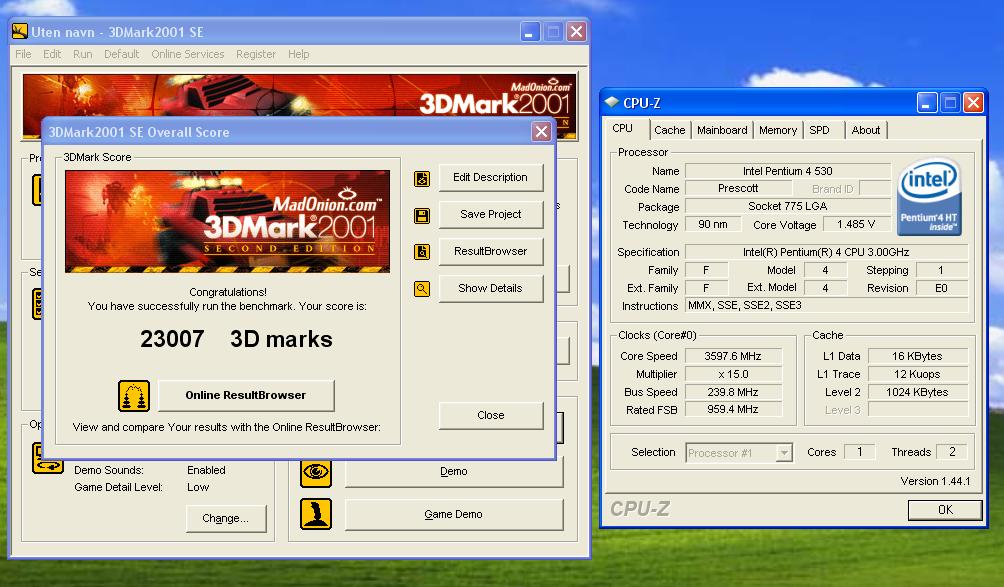Click the 3DMark2001 Second Edition banner image

pos(227,221)
